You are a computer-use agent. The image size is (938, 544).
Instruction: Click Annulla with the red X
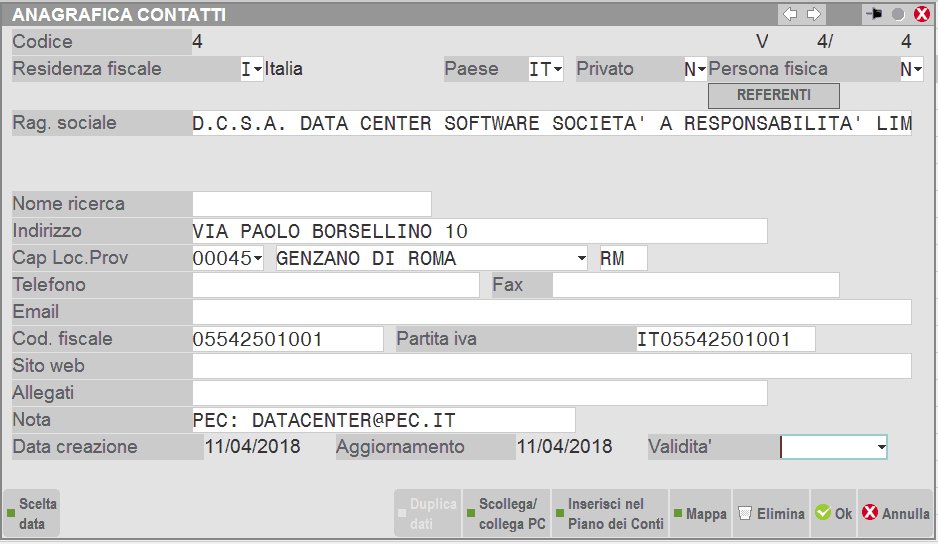pos(896,514)
